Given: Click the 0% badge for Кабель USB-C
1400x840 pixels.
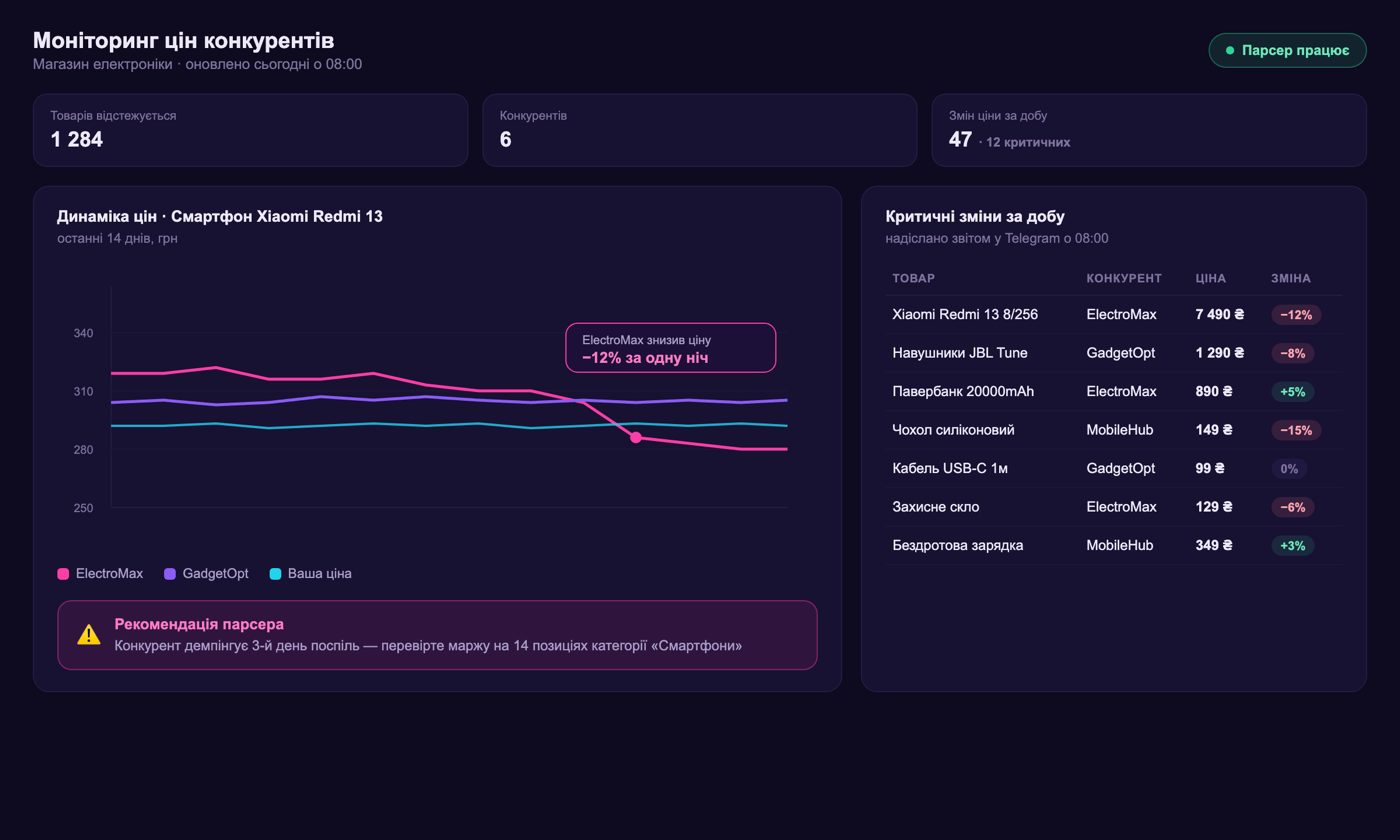Looking at the screenshot, I should 1289,468.
